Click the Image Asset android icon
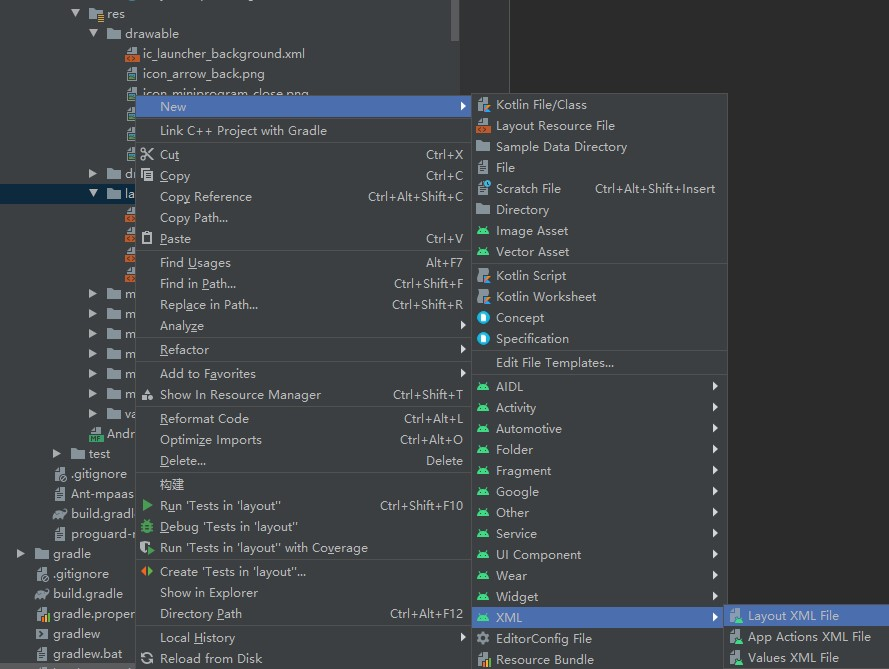Image resolution: width=889 pixels, height=669 pixels. pos(483,231)
